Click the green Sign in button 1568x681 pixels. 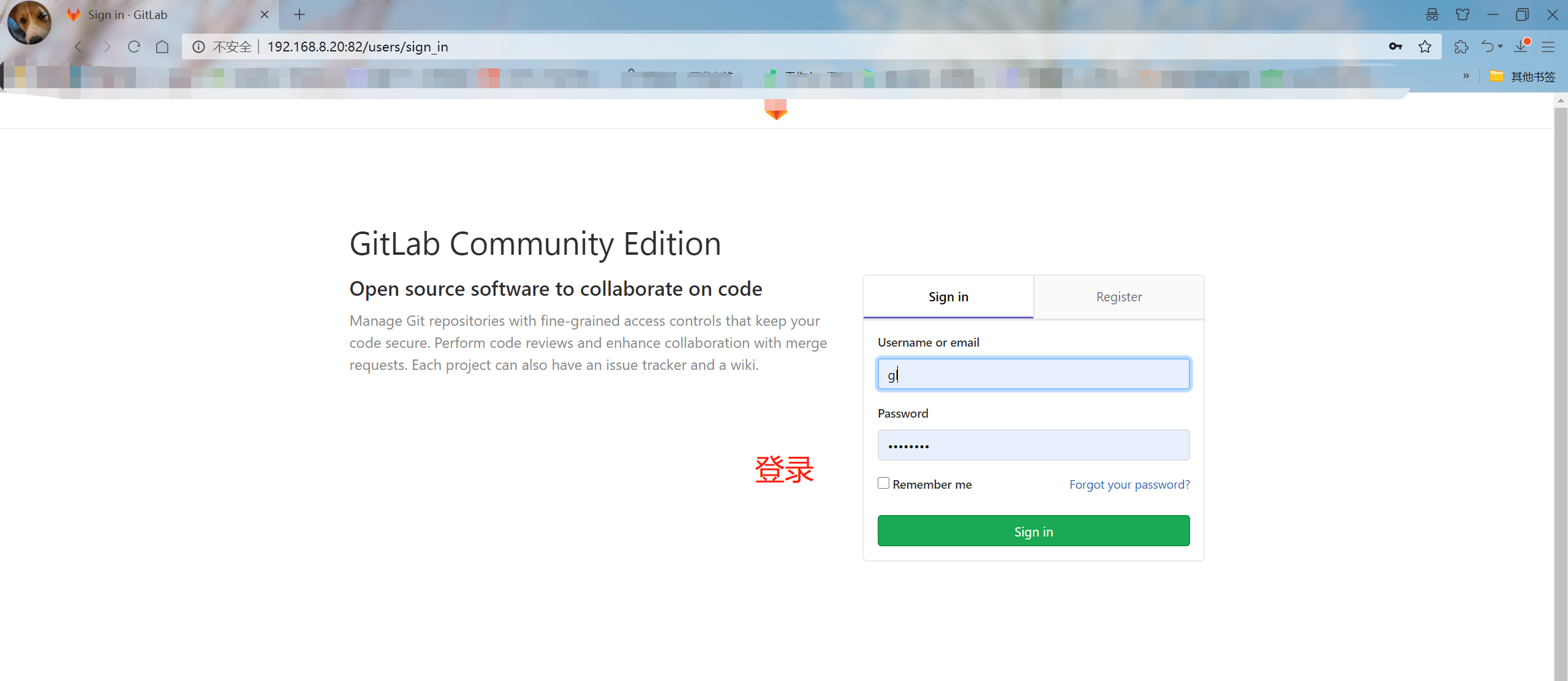[1033, 531]
